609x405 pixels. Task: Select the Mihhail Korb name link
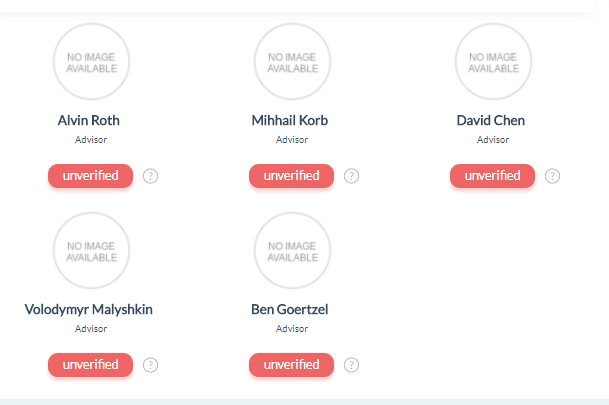[290, 121]
